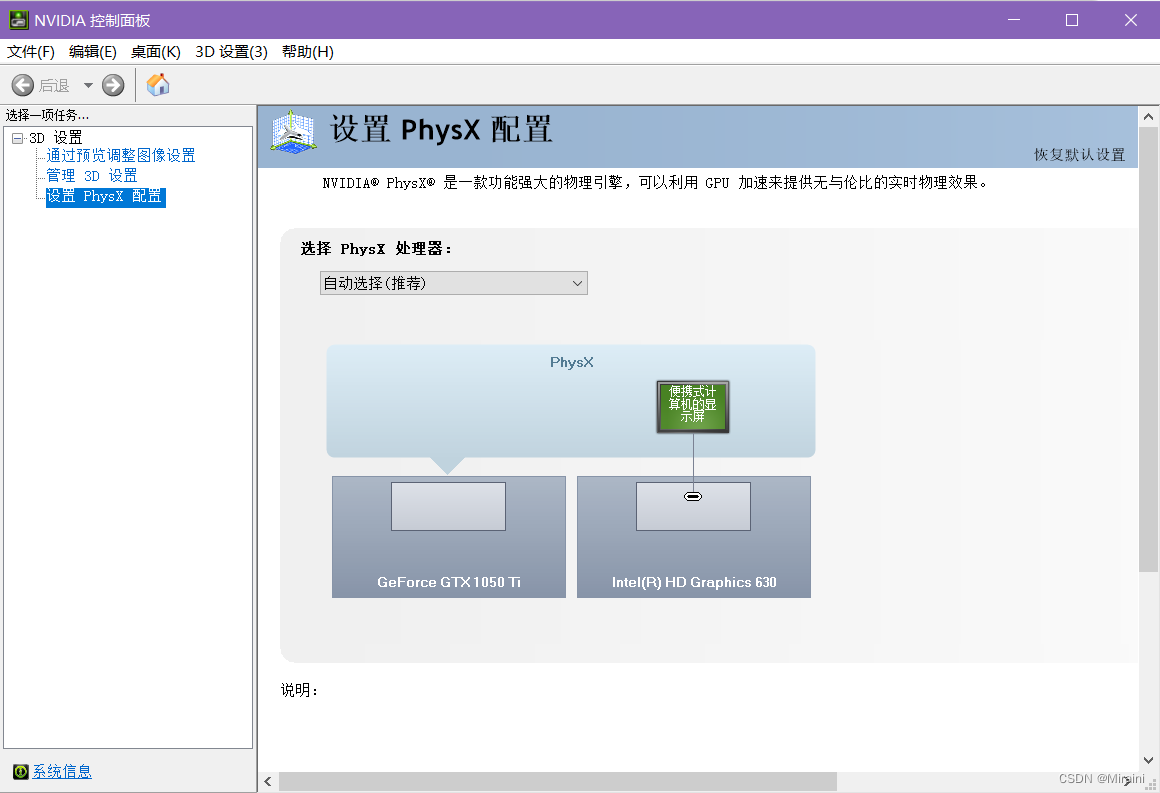Click the vertical scrollbar down arrow

point(1148,760)
